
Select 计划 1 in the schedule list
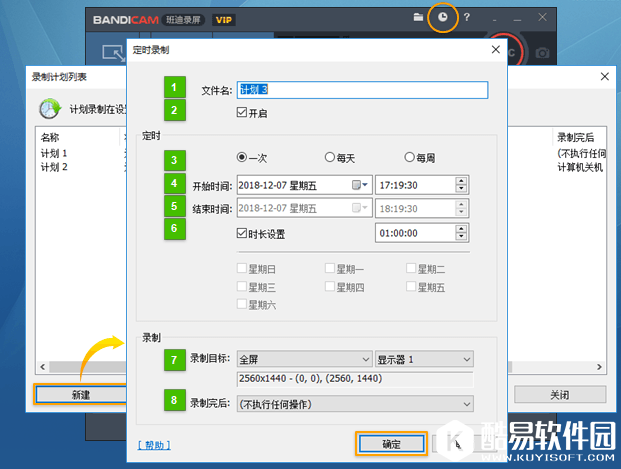pos(54,153)
